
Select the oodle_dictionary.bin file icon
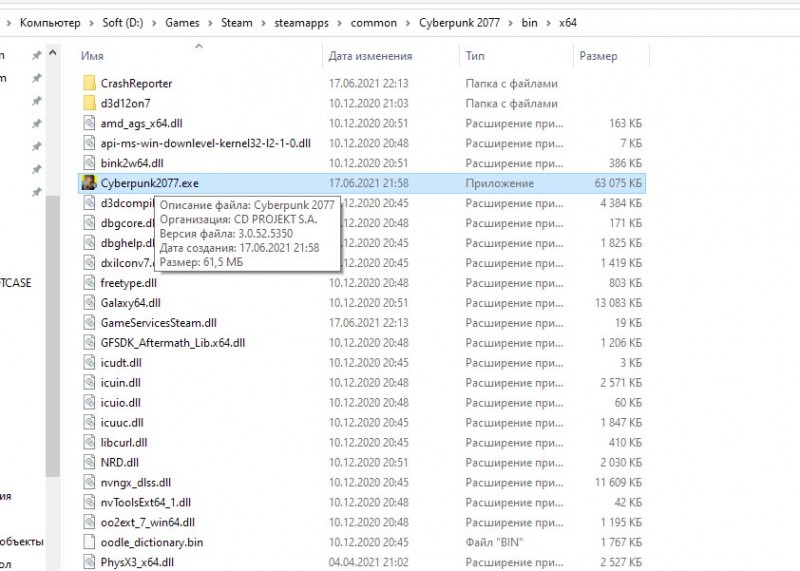click(89, 542)
